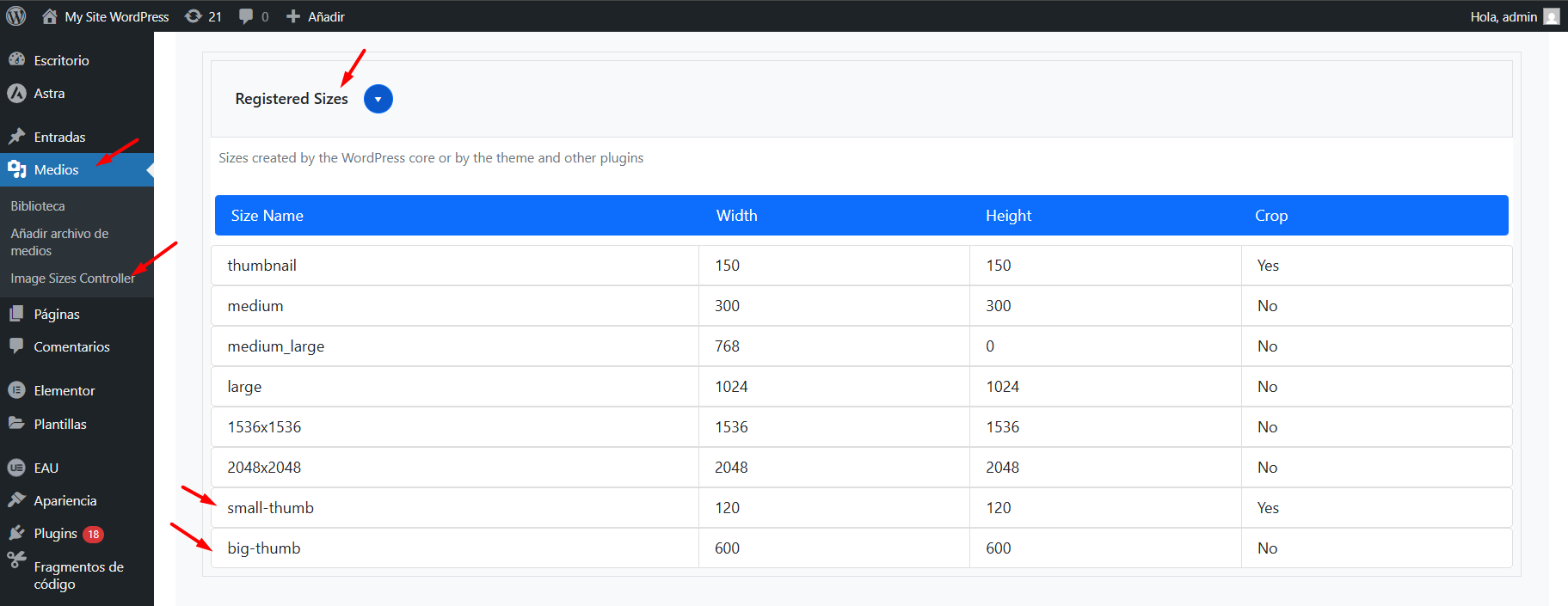Open Fragmentos de código menu item

coord(77,575)
